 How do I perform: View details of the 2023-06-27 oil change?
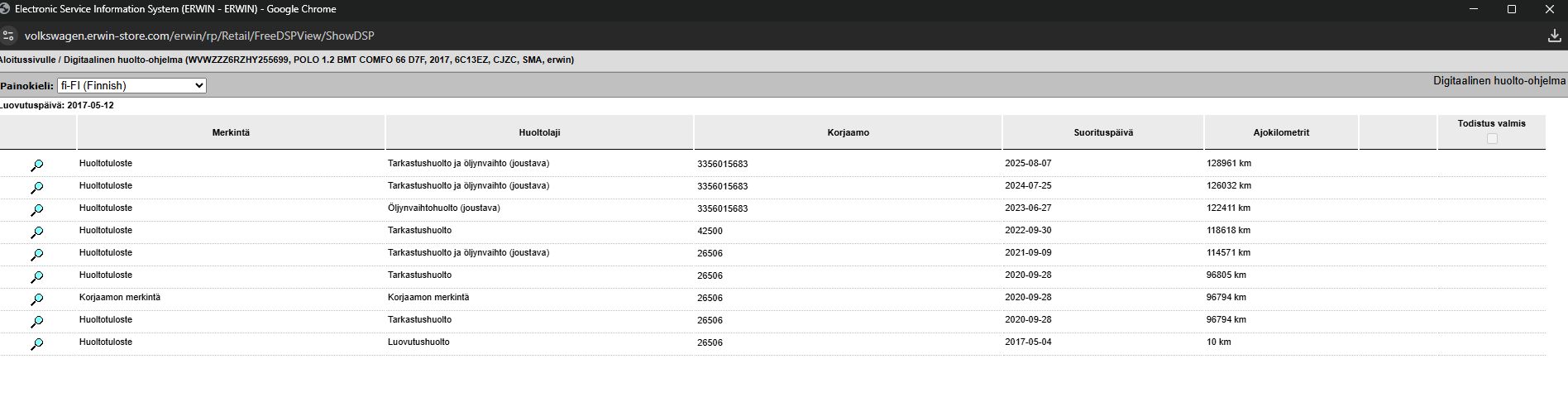pos(37,210)
